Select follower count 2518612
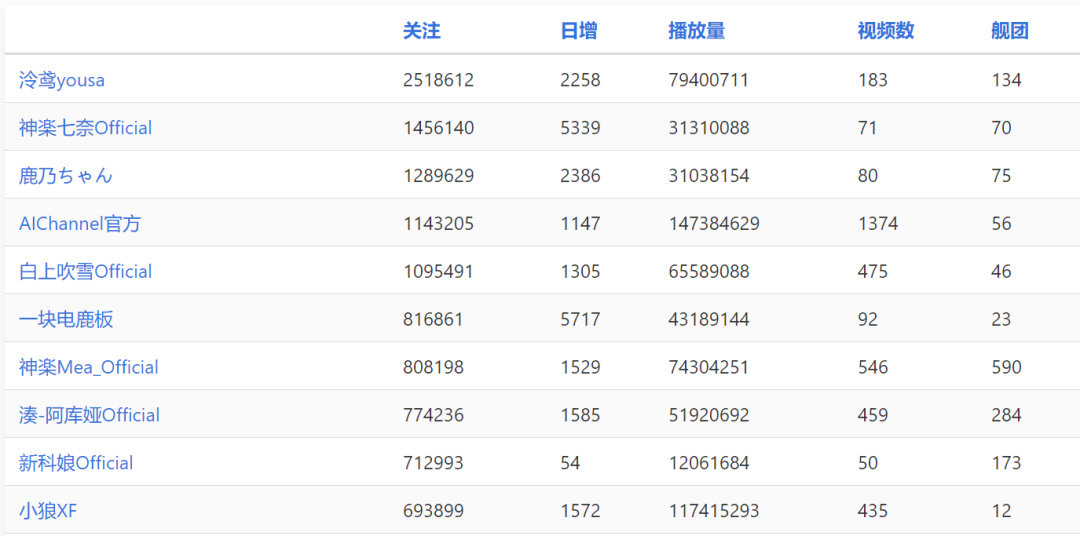Image resolution: width=1080 pixels, height=536 pixels. tap(439, 81)
